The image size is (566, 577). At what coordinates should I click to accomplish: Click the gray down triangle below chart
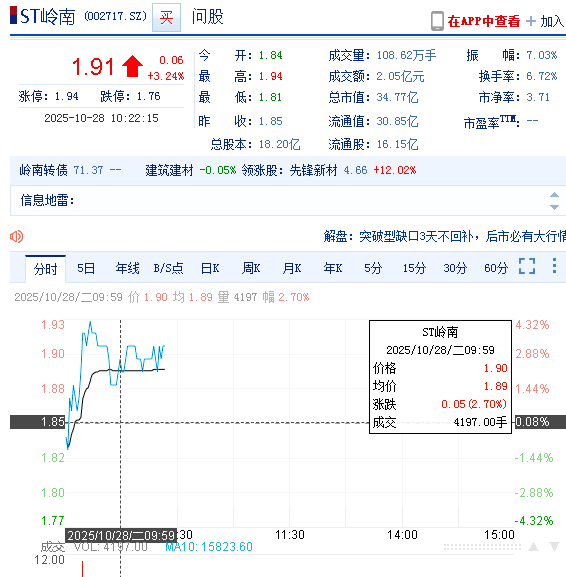[x=554, y=546]
